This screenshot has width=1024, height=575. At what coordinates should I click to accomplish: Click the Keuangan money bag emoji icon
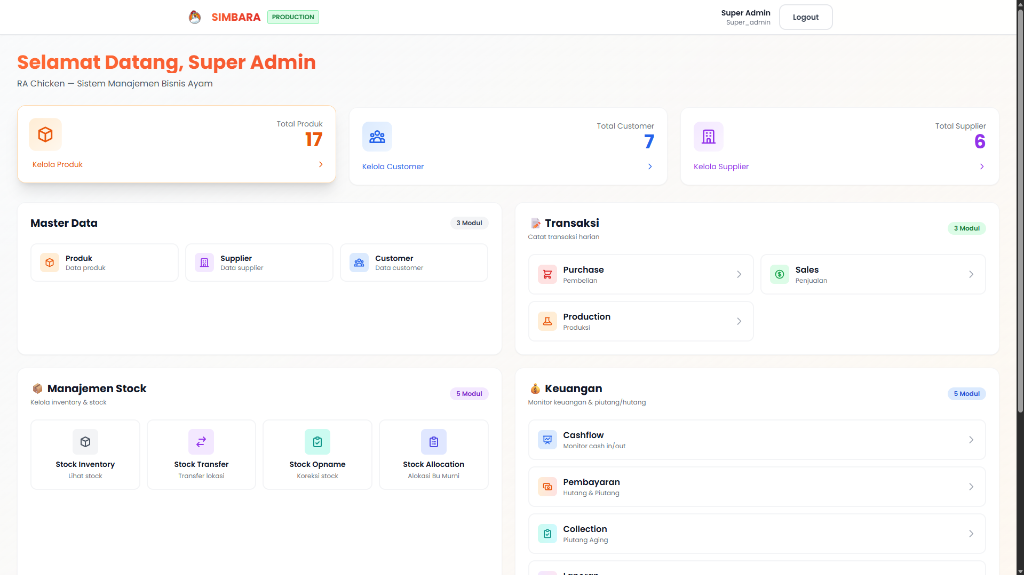(535, 389)
